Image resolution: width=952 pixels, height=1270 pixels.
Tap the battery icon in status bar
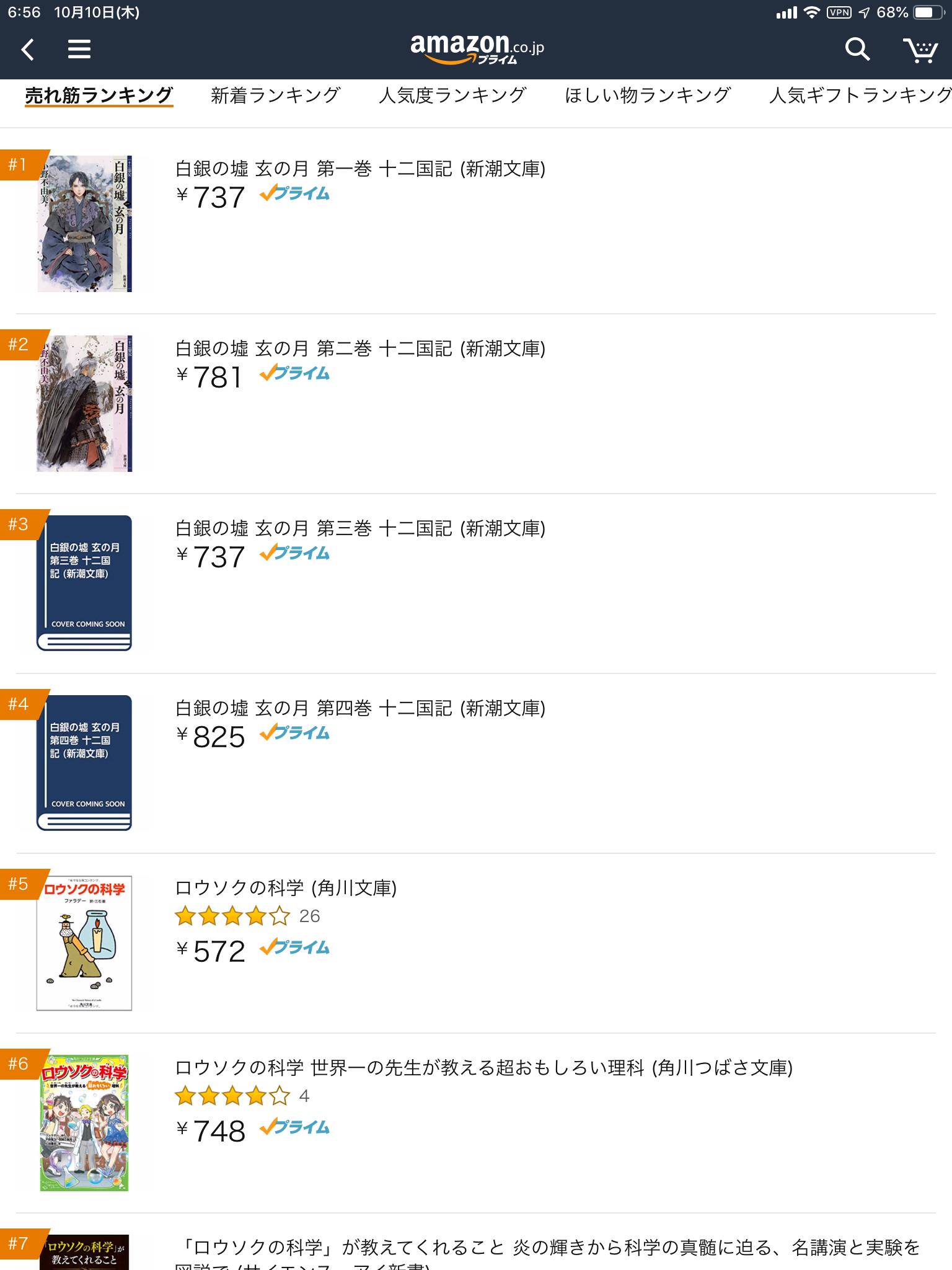928,12
